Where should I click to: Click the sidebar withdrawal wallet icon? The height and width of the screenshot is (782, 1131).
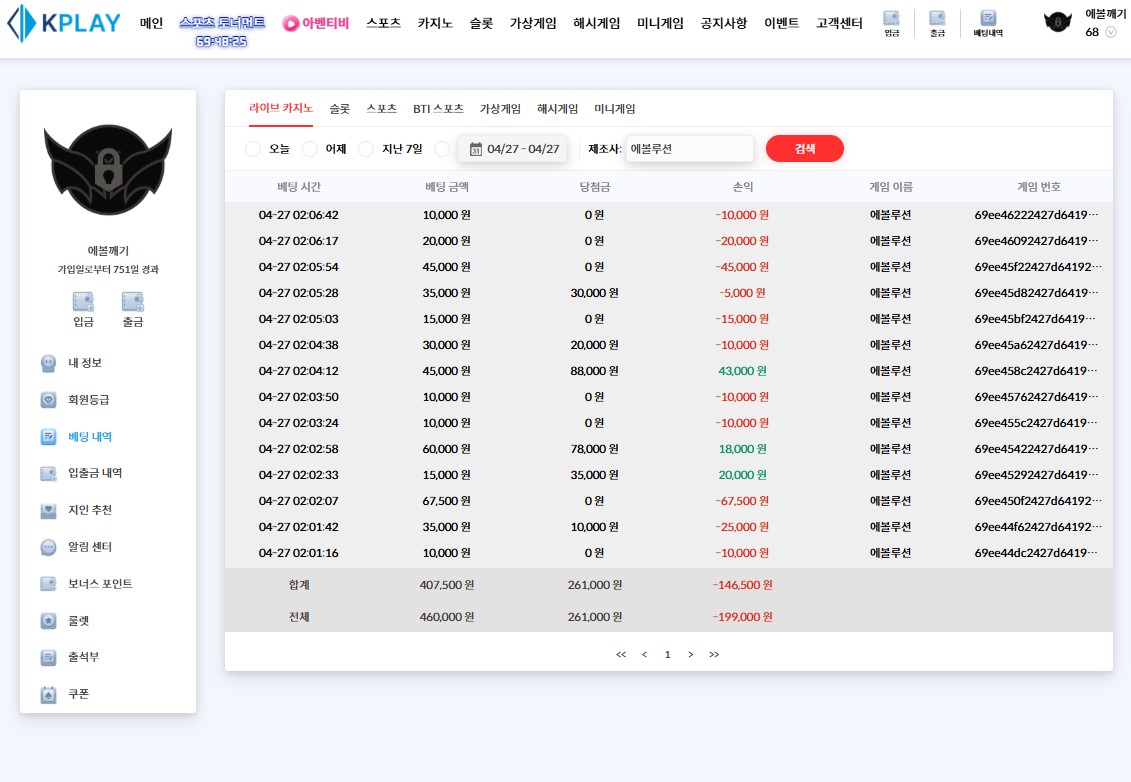(x=132, y=302)
